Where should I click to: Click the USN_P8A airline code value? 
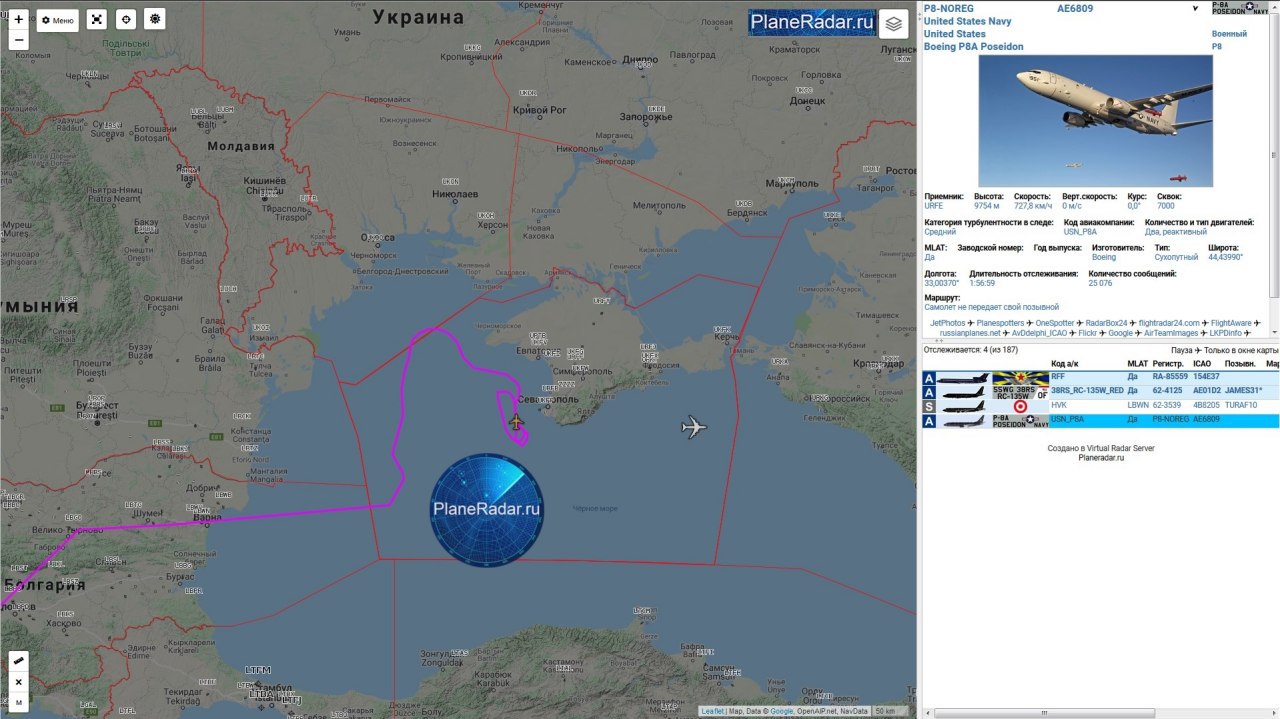tap(1080, 232)
